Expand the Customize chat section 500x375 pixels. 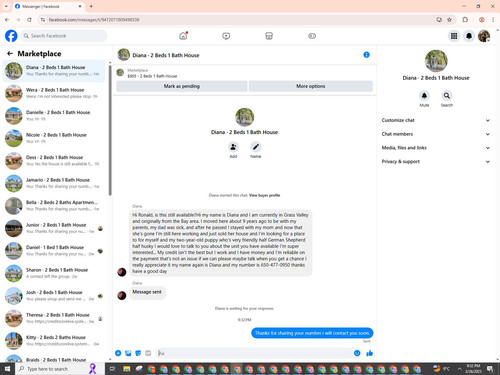click(436, 120)
